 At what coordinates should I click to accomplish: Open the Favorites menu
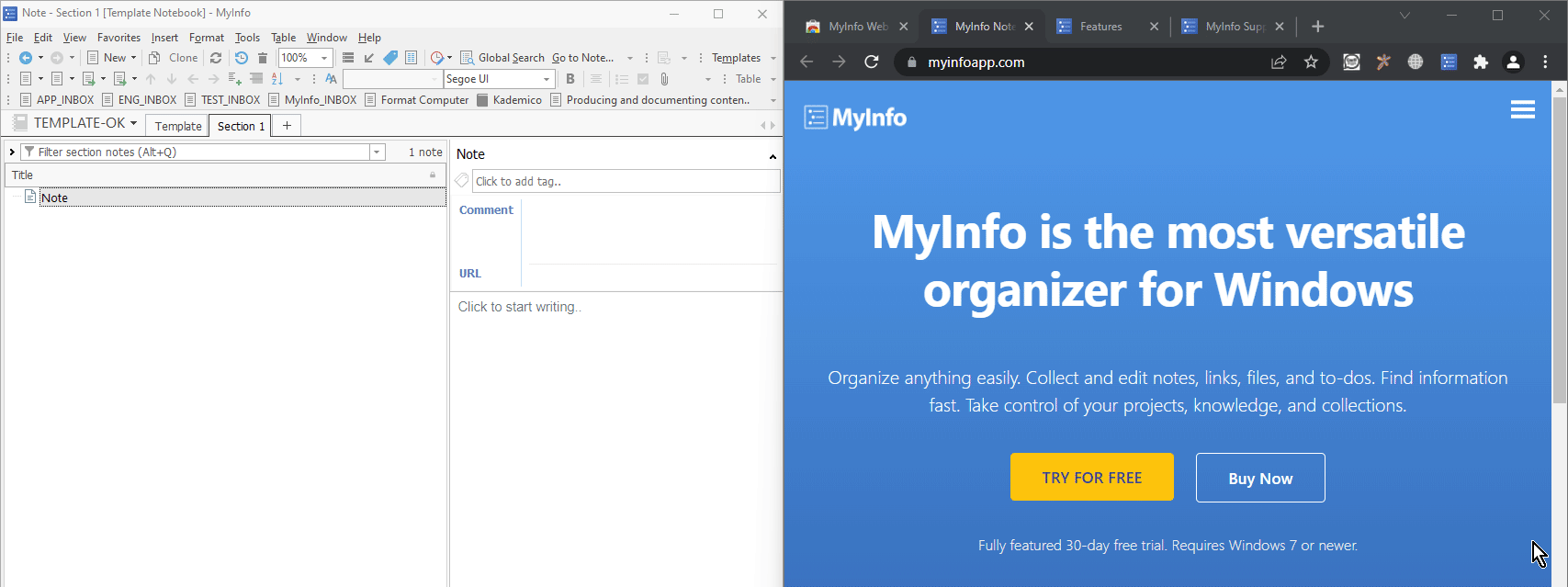[119, 38]
